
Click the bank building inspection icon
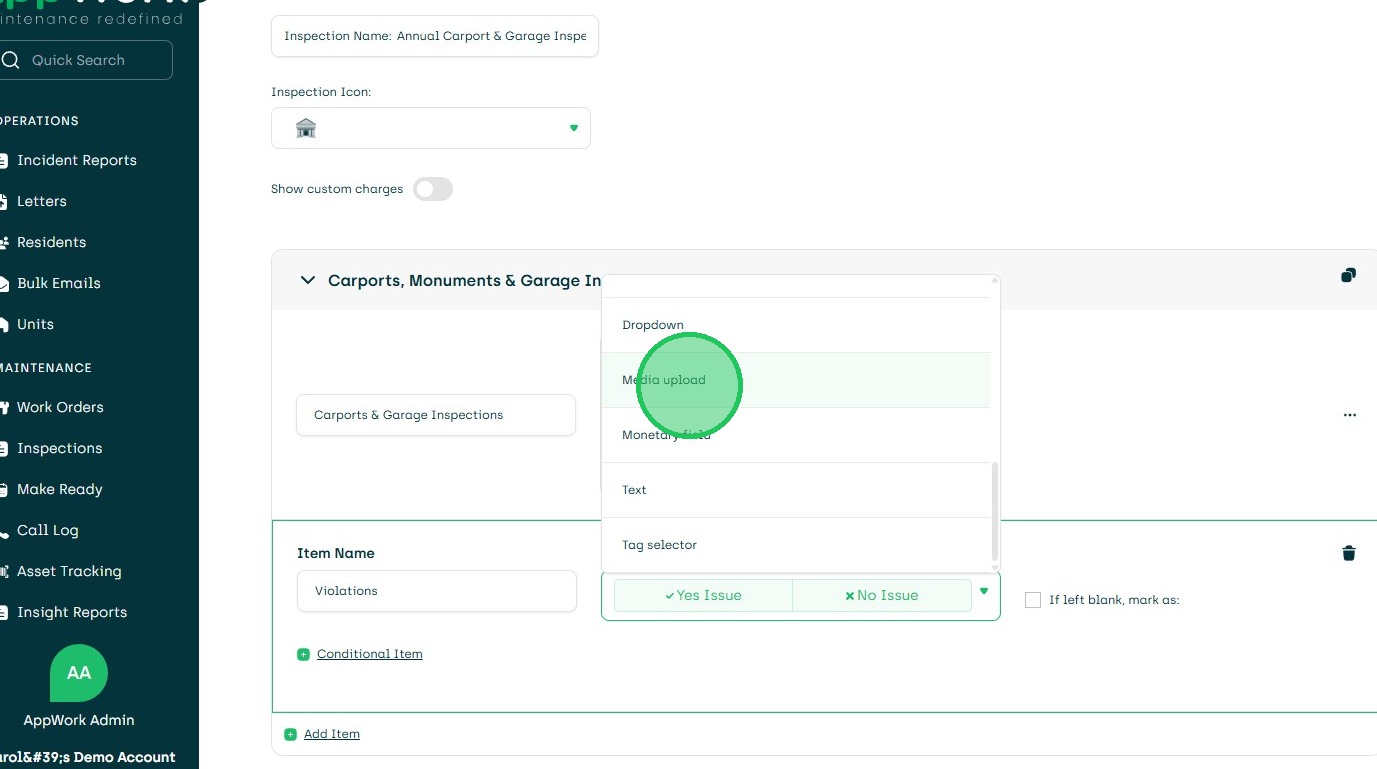pyautogui.click(x=306, y=128)
